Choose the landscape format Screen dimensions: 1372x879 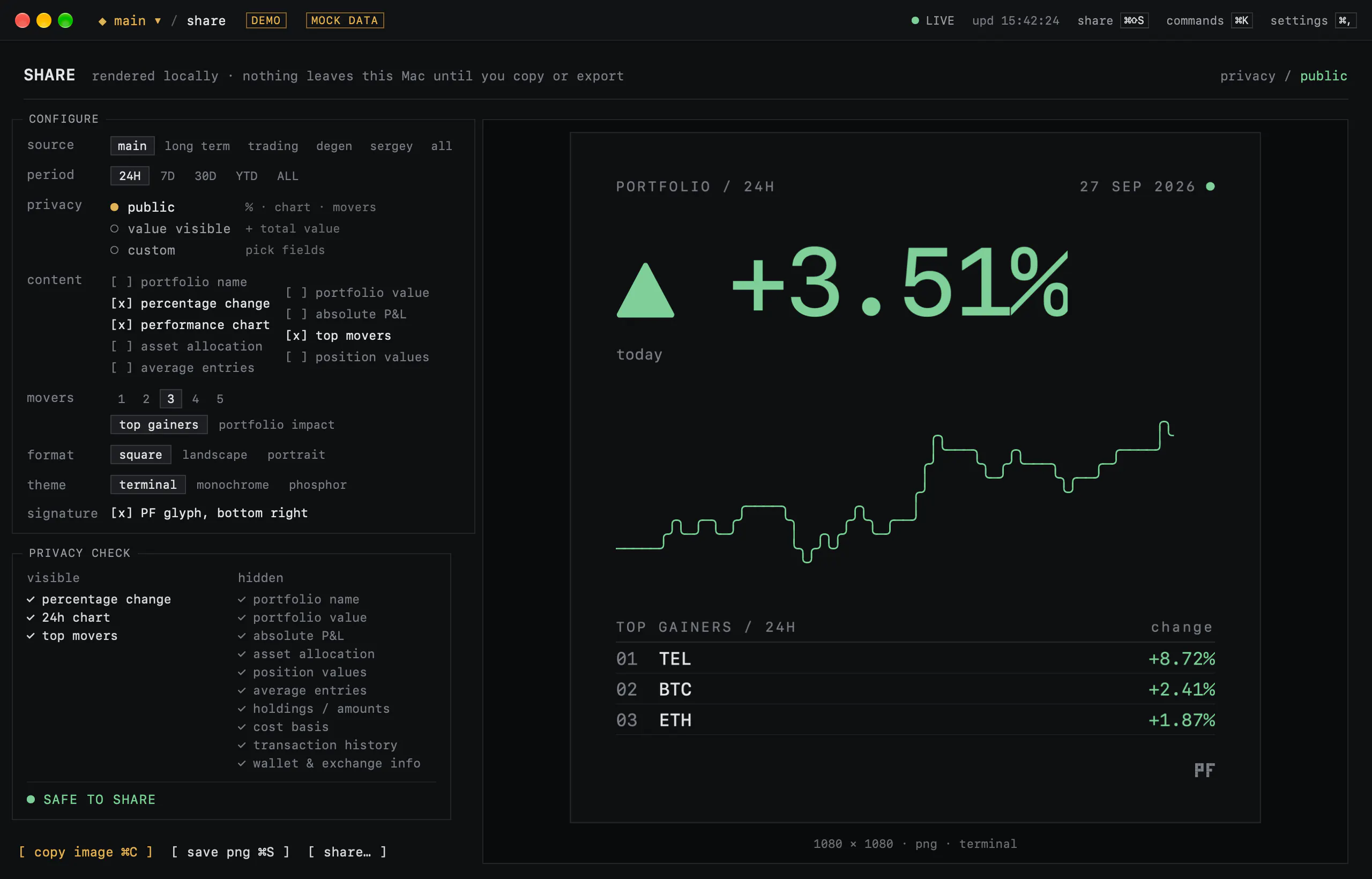(214, 455)
